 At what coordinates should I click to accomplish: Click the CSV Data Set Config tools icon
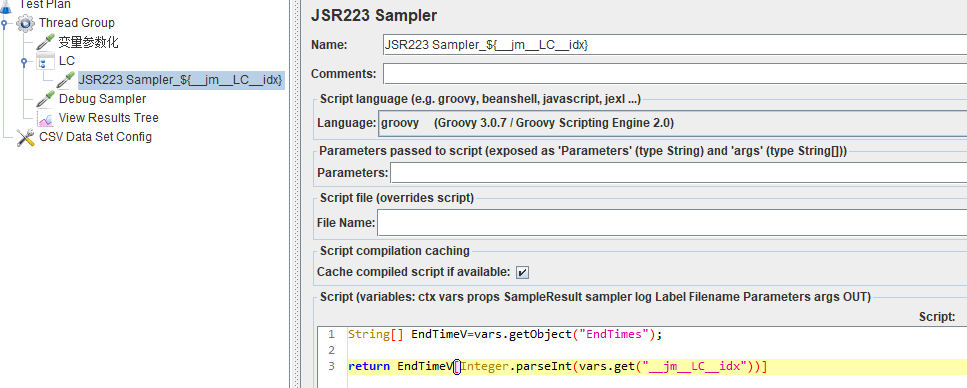[x=25, y=137]
